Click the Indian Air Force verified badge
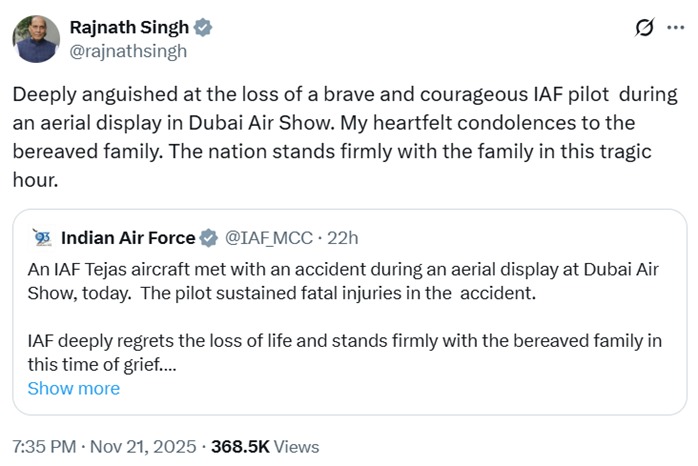 point(209,238)
